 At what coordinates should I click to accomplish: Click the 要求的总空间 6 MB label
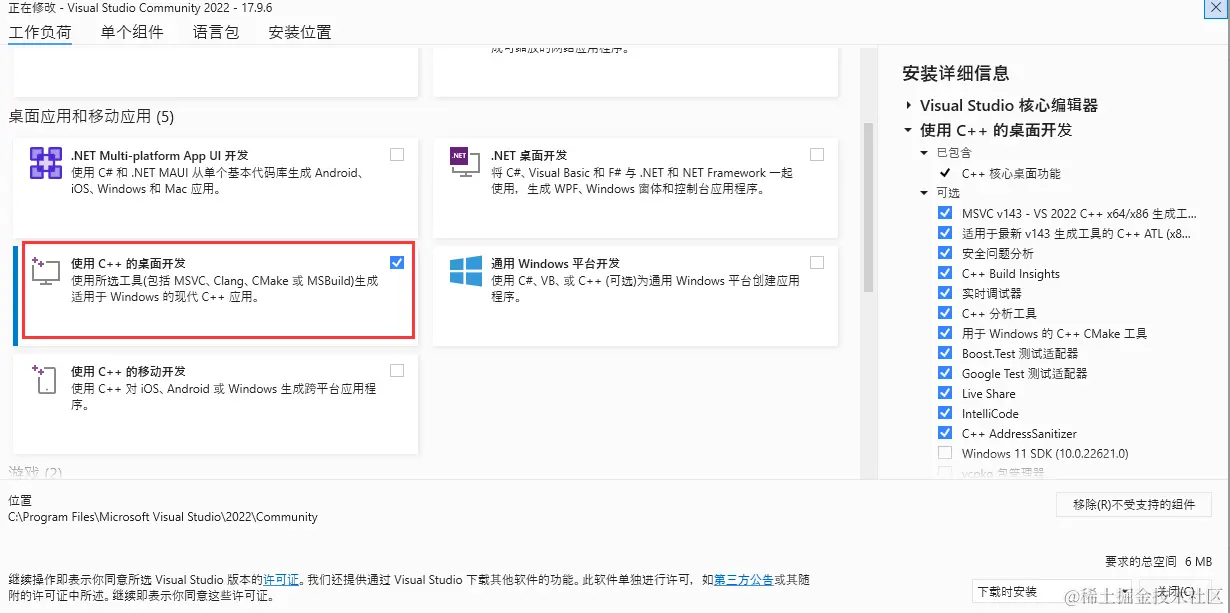1158,561
